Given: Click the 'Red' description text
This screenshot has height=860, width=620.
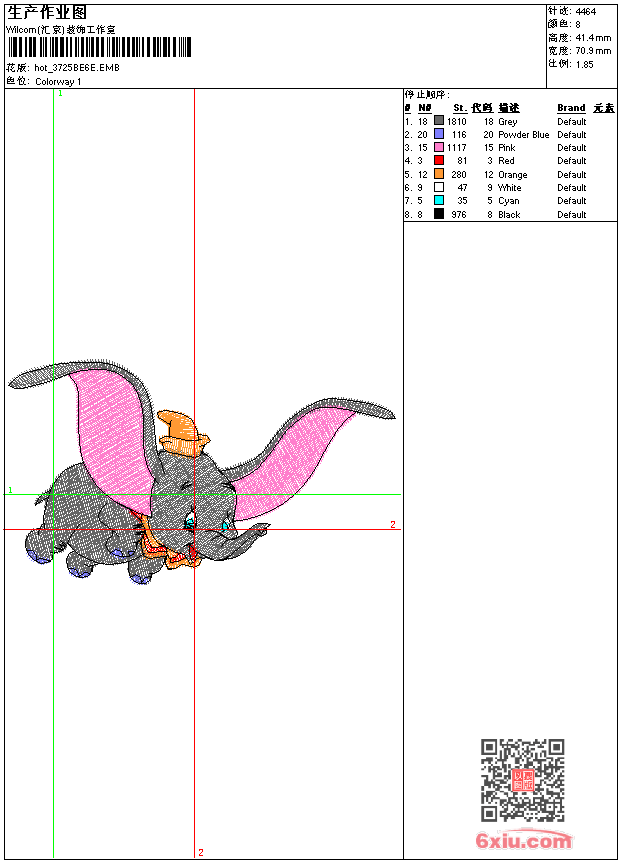Looking at the screenshot, I should pyautogui.click(x=506, y=161).
